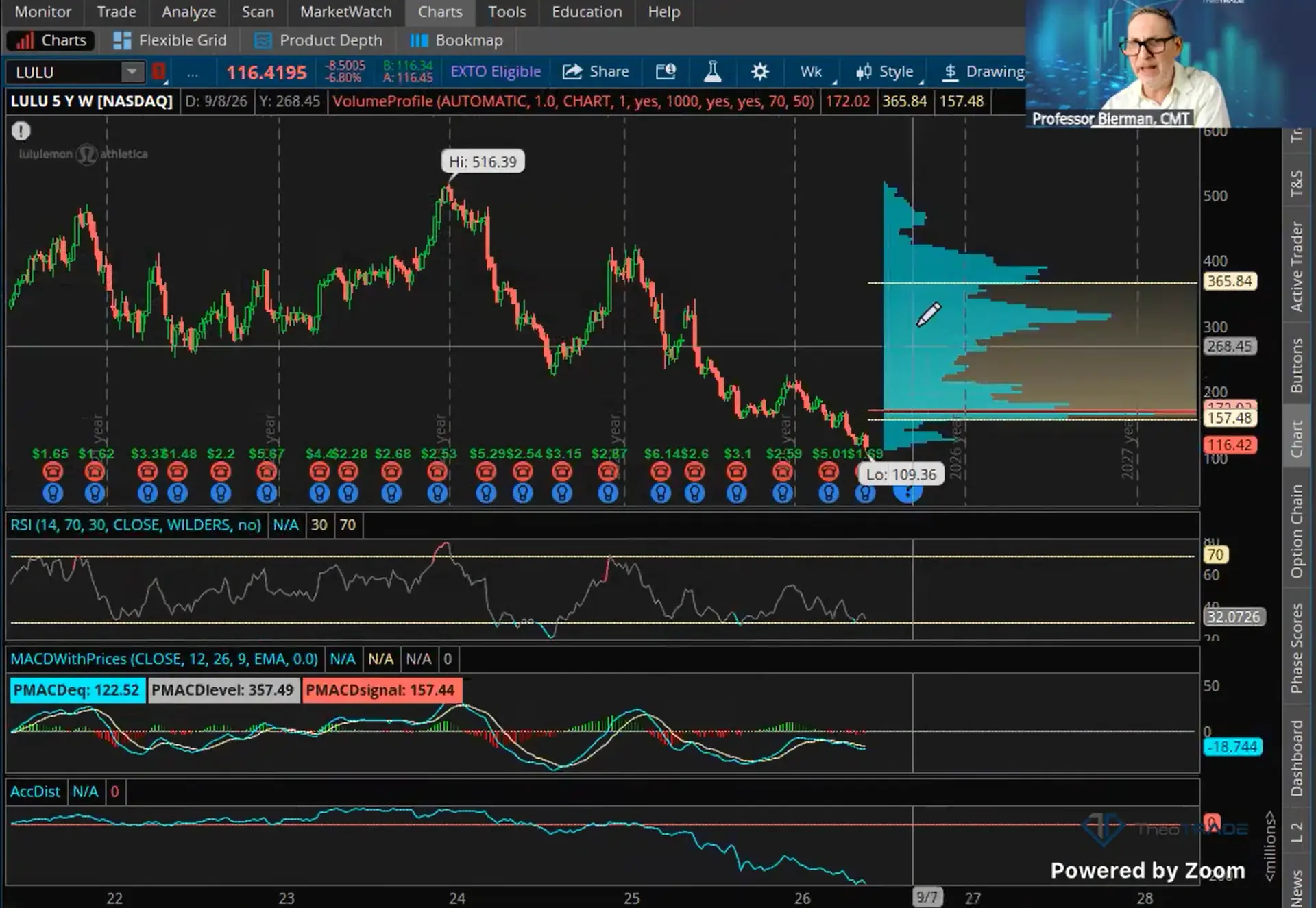Image resolution: width=1316 pixels, height=908 pixels.
Task: Click the 9/7 date marker on time axis
Action: click(927, 896)
